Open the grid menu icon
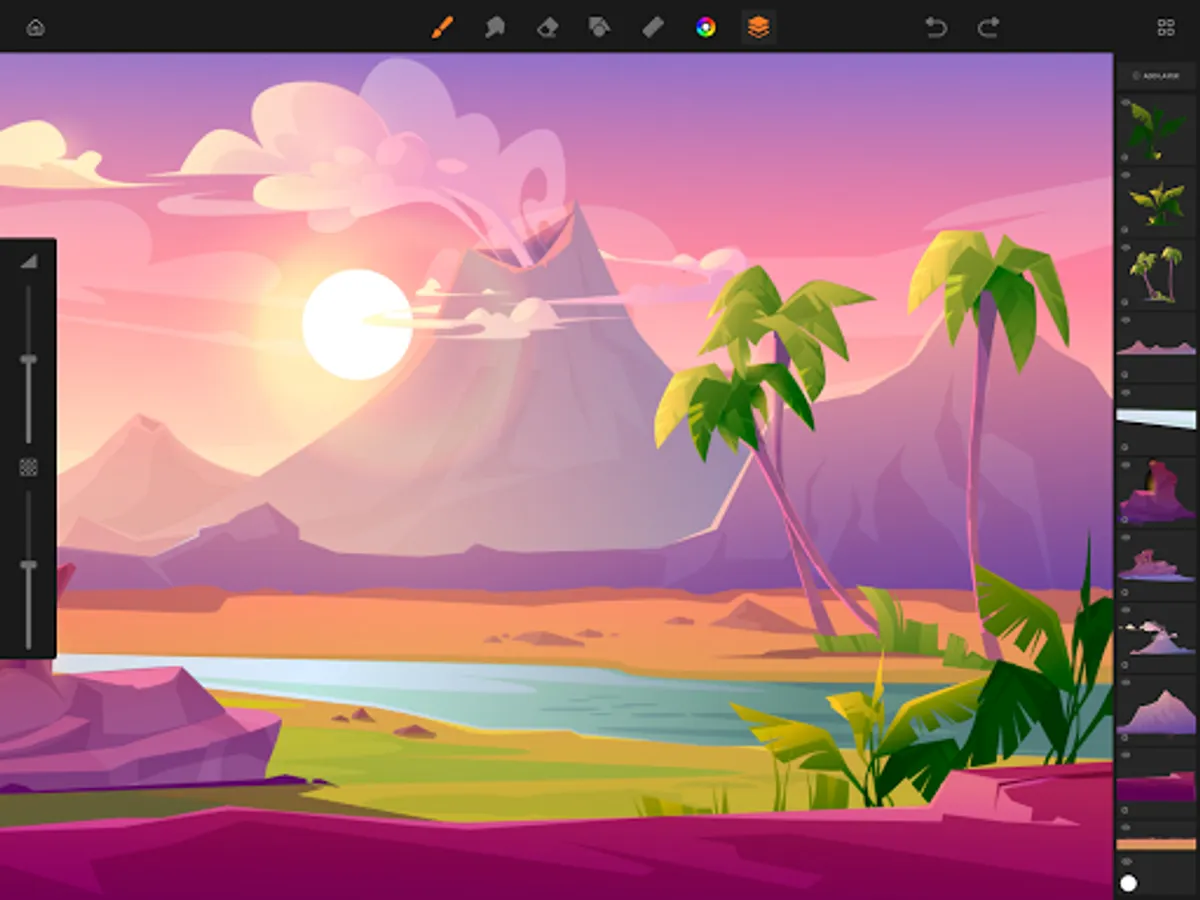This screenshot has height=900, width=1200. click(1166, 27)
